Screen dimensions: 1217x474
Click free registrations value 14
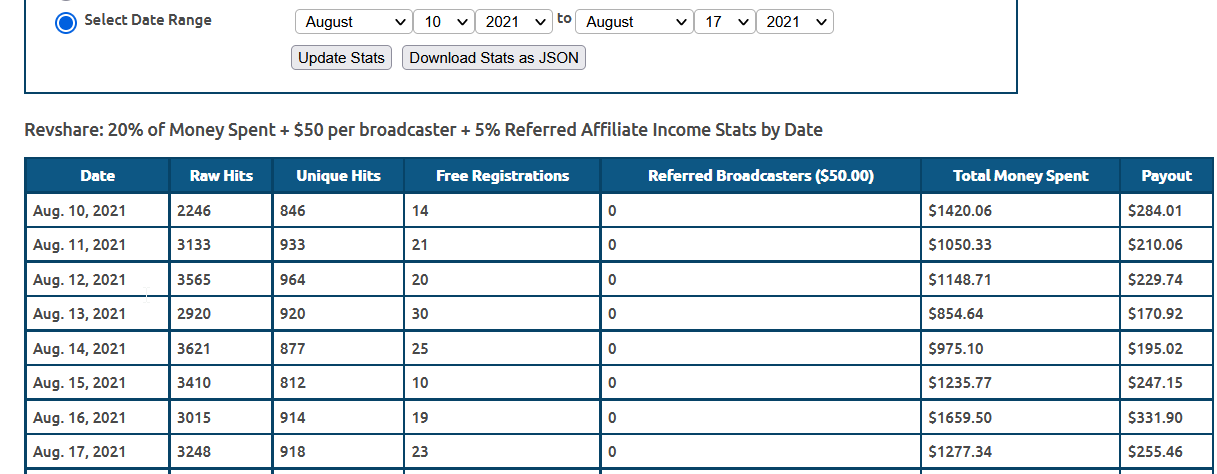pos(420,211)
